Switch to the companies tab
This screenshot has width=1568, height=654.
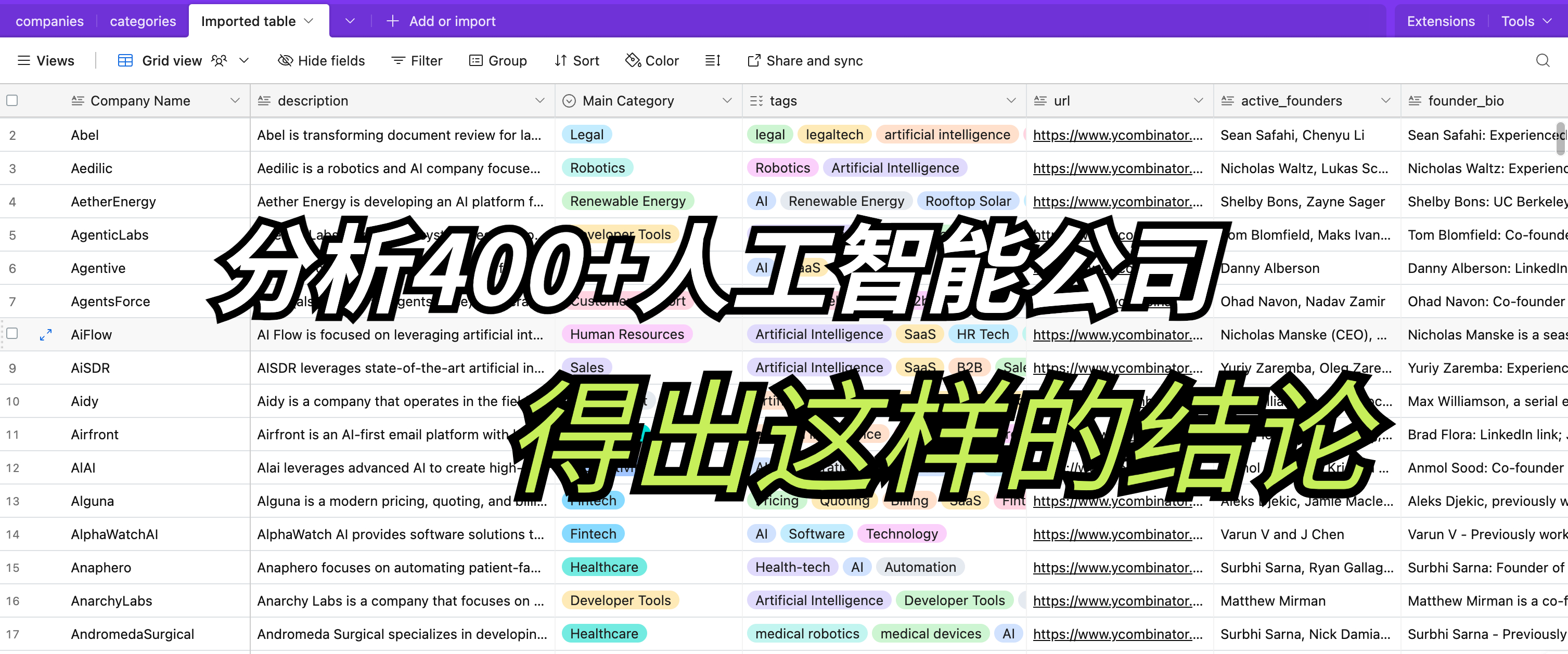point(49,21)
